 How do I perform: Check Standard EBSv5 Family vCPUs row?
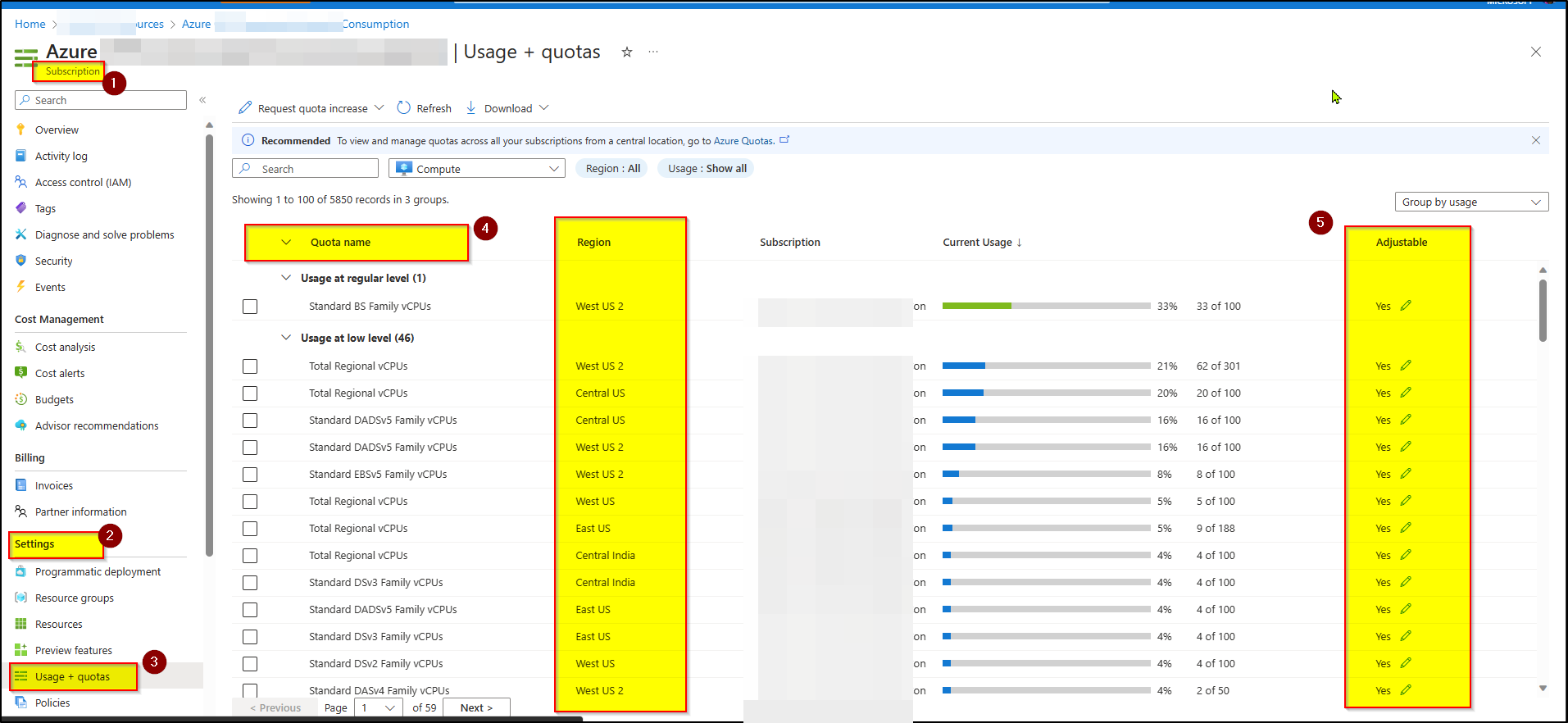250,475
